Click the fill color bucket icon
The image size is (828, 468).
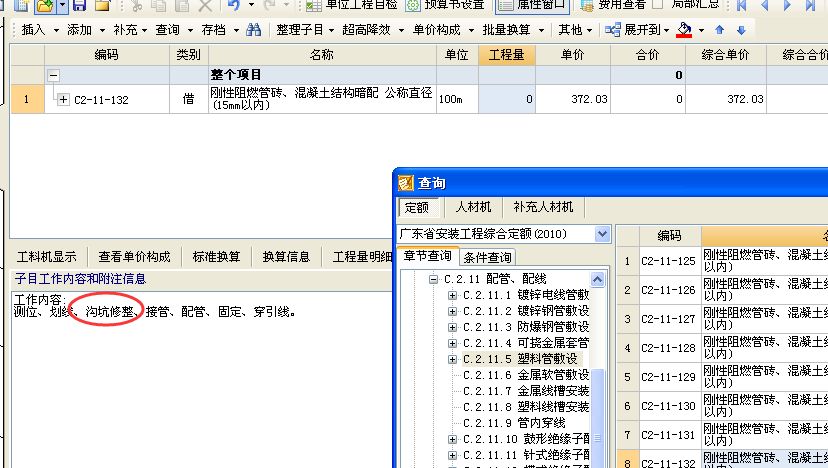click(x=684, y=30)
